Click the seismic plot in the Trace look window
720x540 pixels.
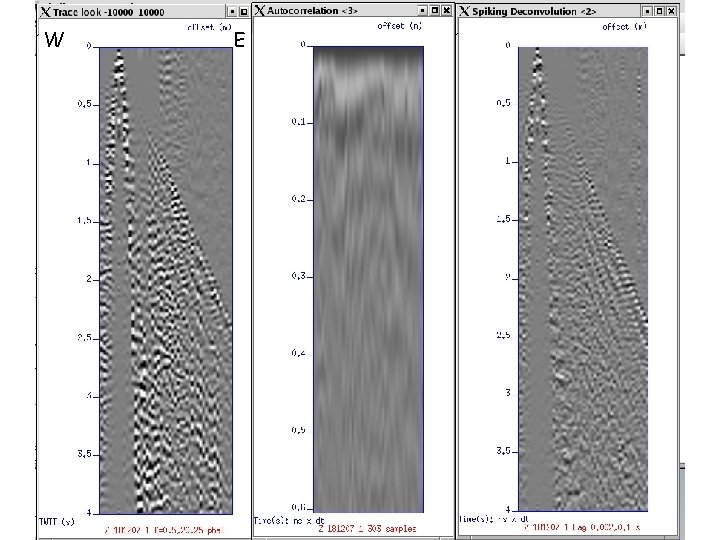(x=166, y=280)
